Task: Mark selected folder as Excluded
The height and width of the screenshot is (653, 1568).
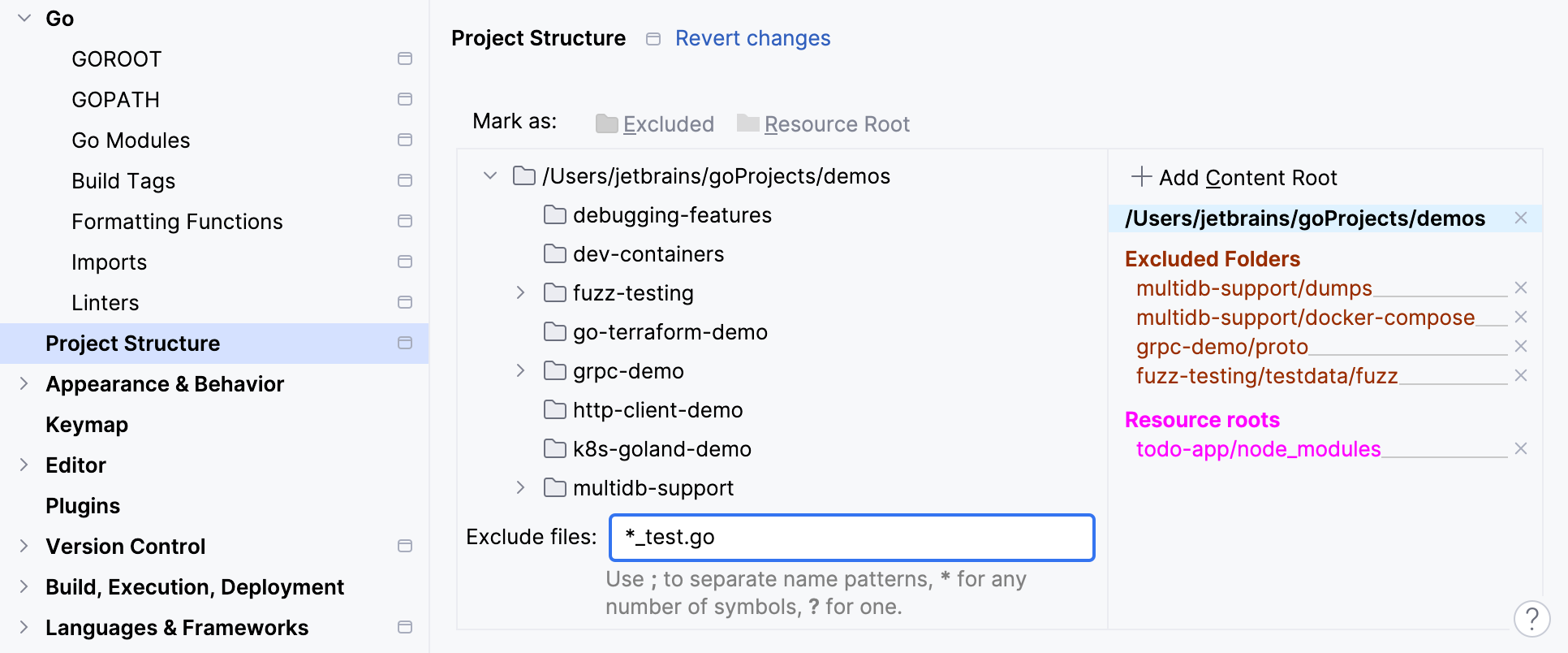Action: click(x=655, y=124)
